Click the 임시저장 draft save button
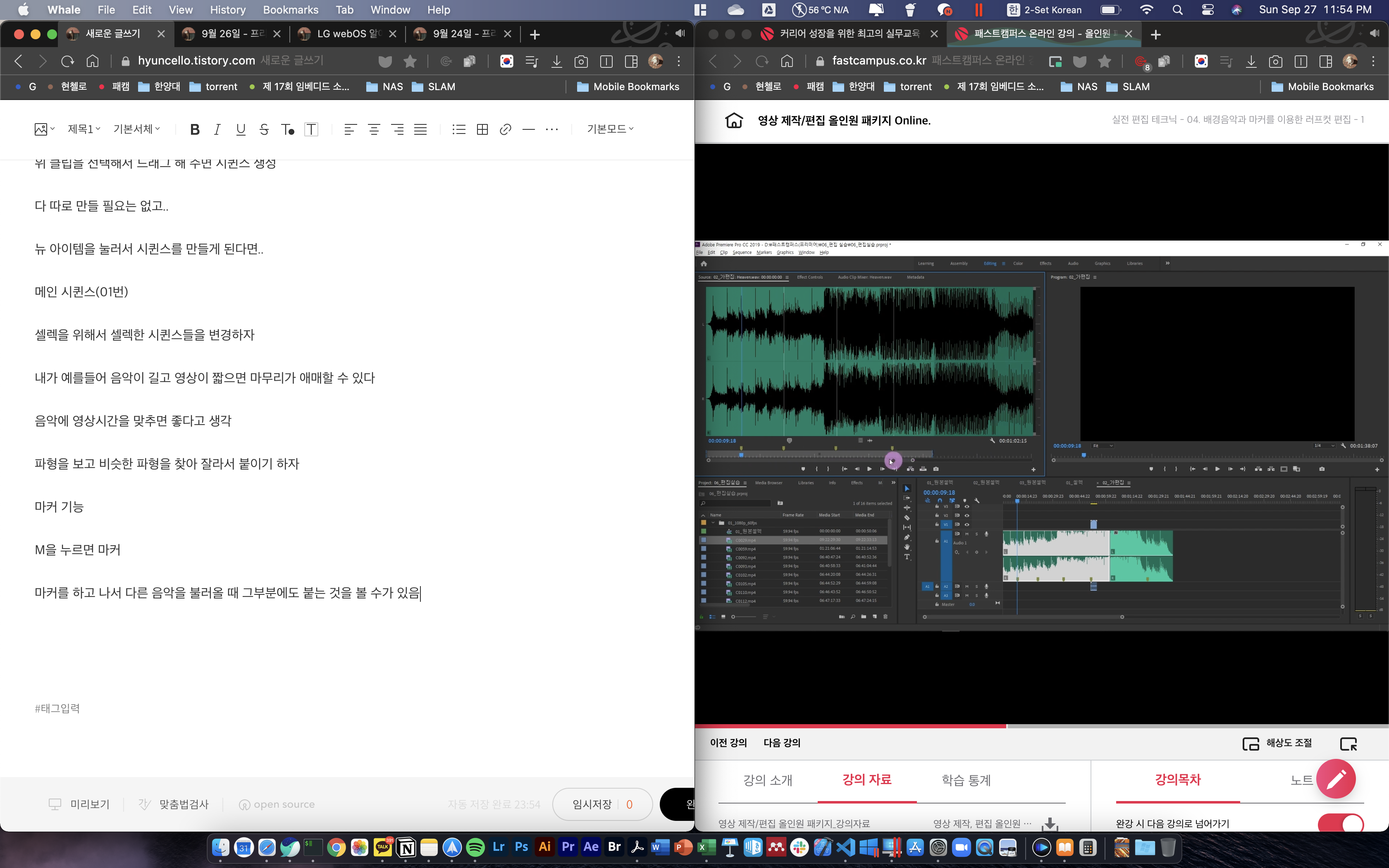Viewport: 1389px width, 868px height. (592, 804)
